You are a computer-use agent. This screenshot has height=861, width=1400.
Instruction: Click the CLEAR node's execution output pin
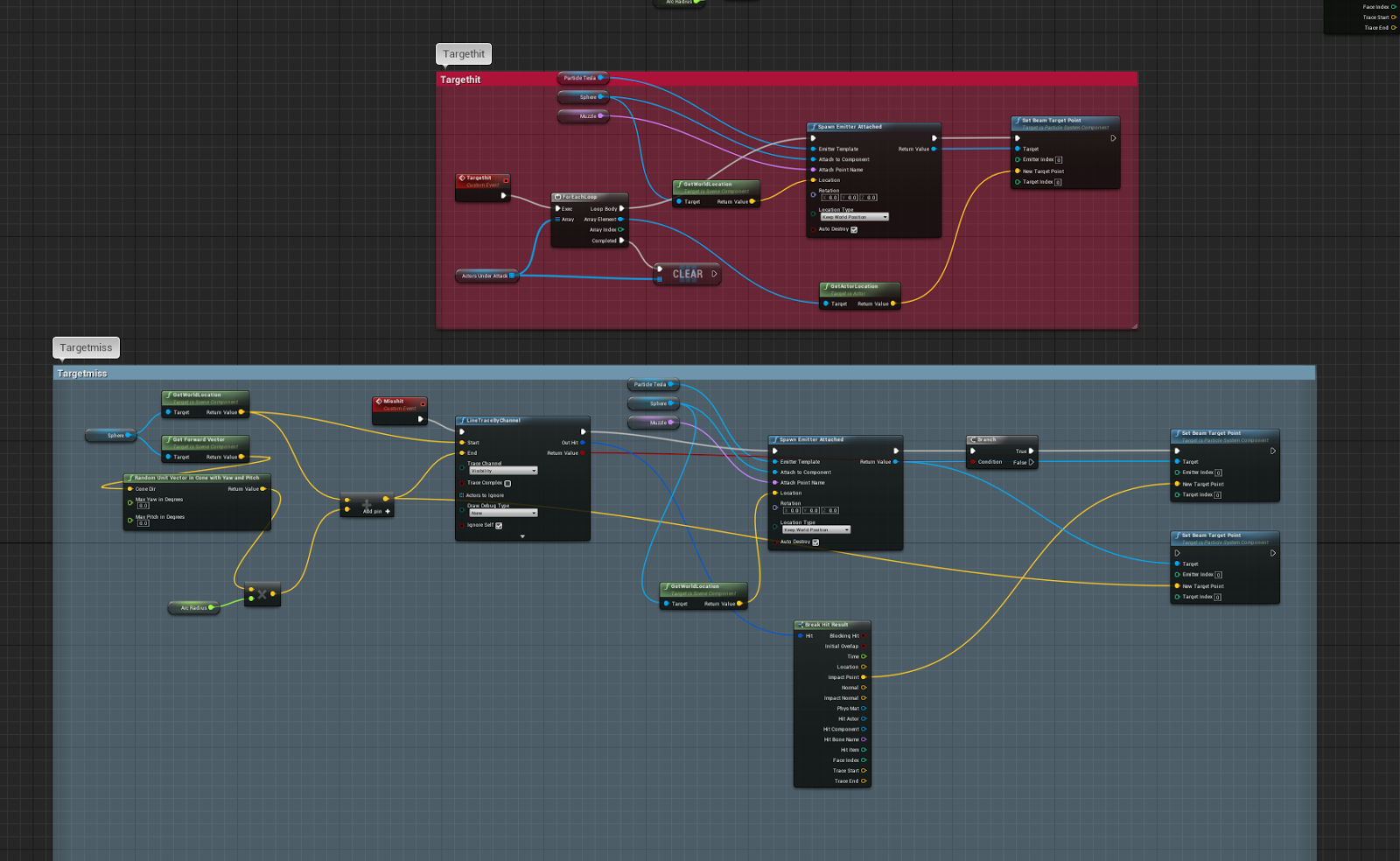pyautogui.click(x=714, y=274)
